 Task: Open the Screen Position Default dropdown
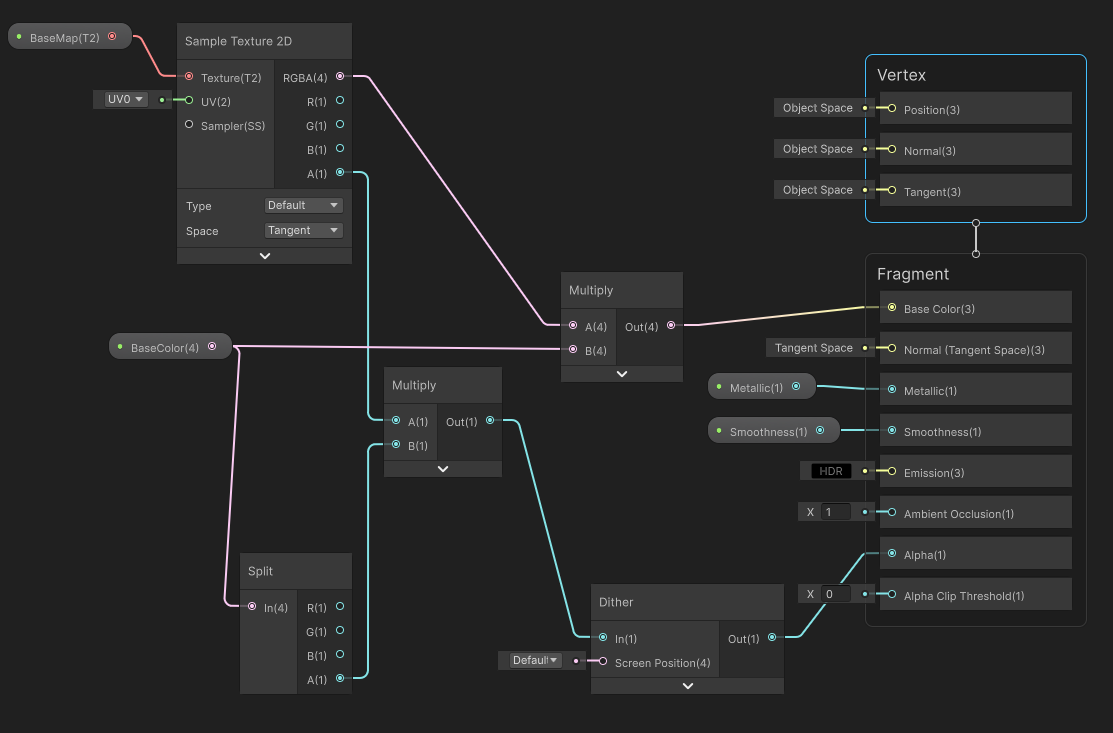535,660
